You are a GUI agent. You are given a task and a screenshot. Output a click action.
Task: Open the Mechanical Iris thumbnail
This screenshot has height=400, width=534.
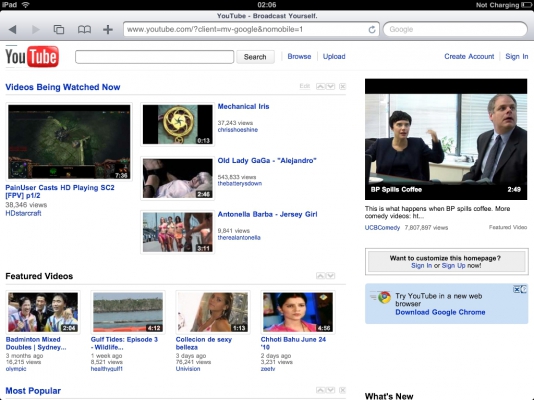(177, 125)
